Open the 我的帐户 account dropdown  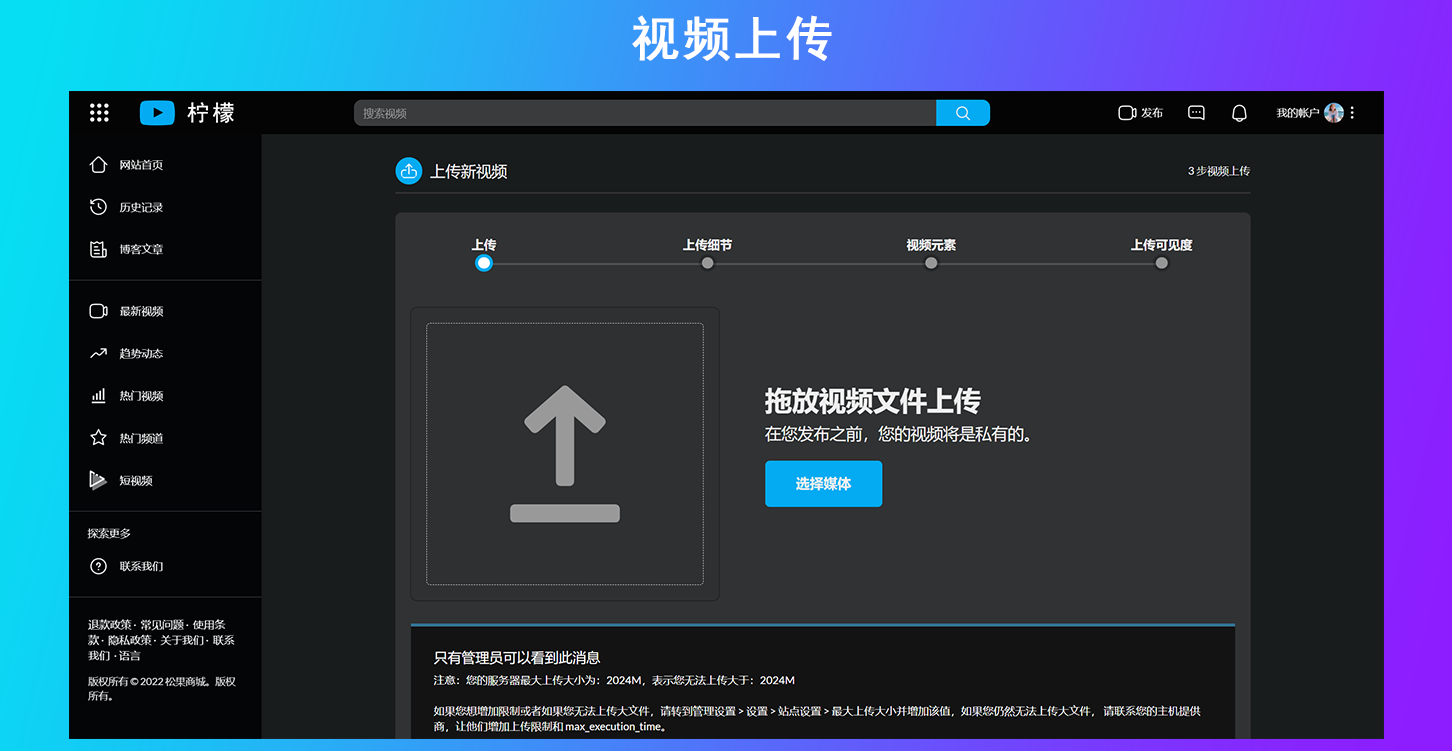coord(1297,113)
